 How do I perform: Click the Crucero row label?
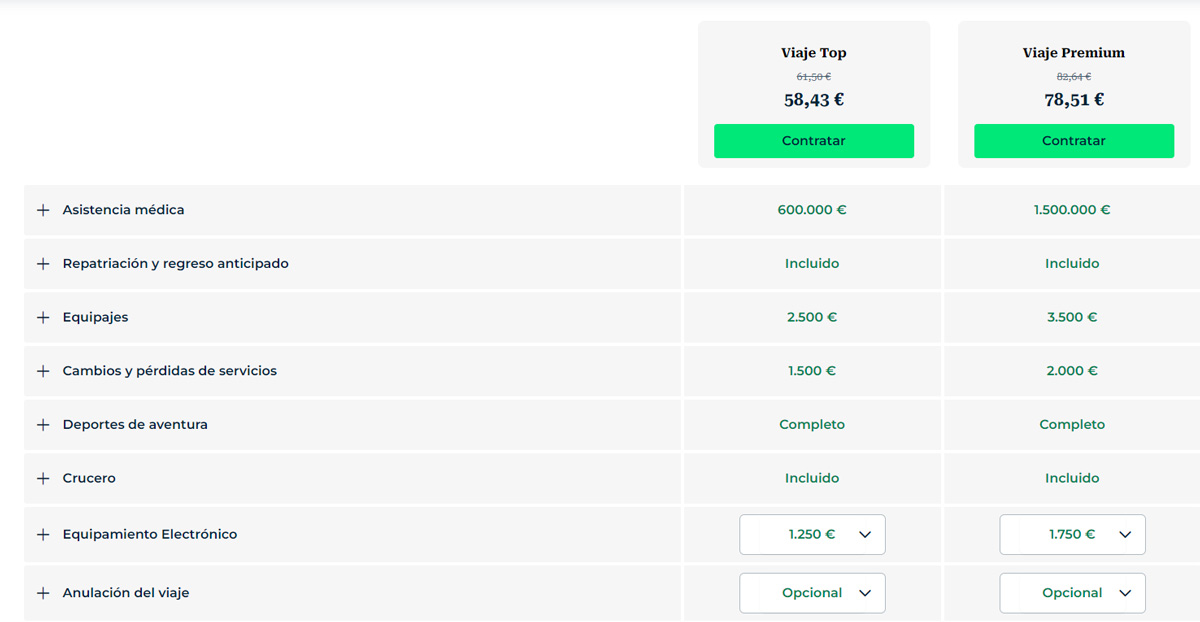pyautogui.click(x=89, y=478)
